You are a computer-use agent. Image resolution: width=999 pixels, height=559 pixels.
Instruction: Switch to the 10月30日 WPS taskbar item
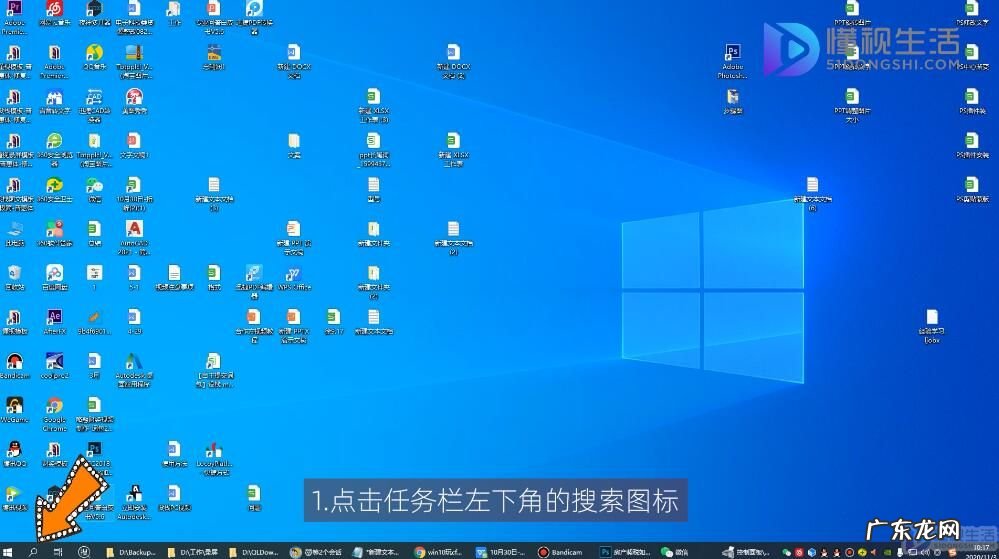[x=501, y=552]
